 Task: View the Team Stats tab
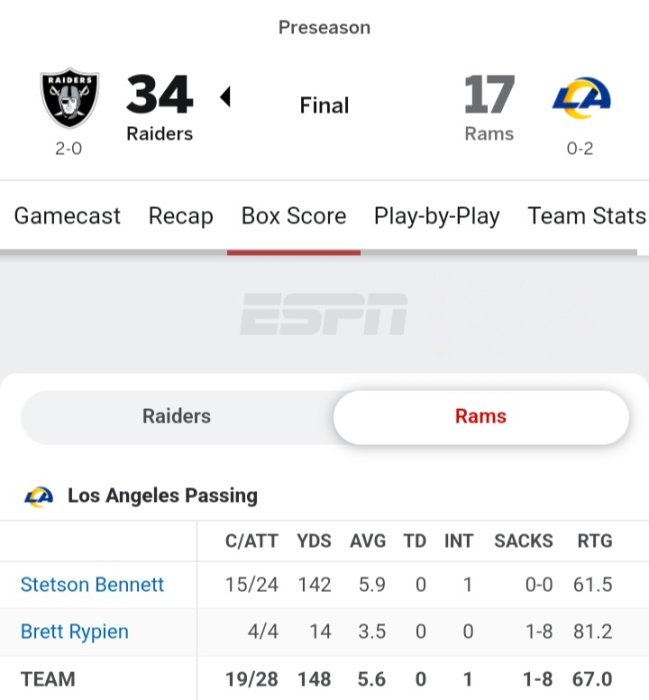(x=587, y=216)
